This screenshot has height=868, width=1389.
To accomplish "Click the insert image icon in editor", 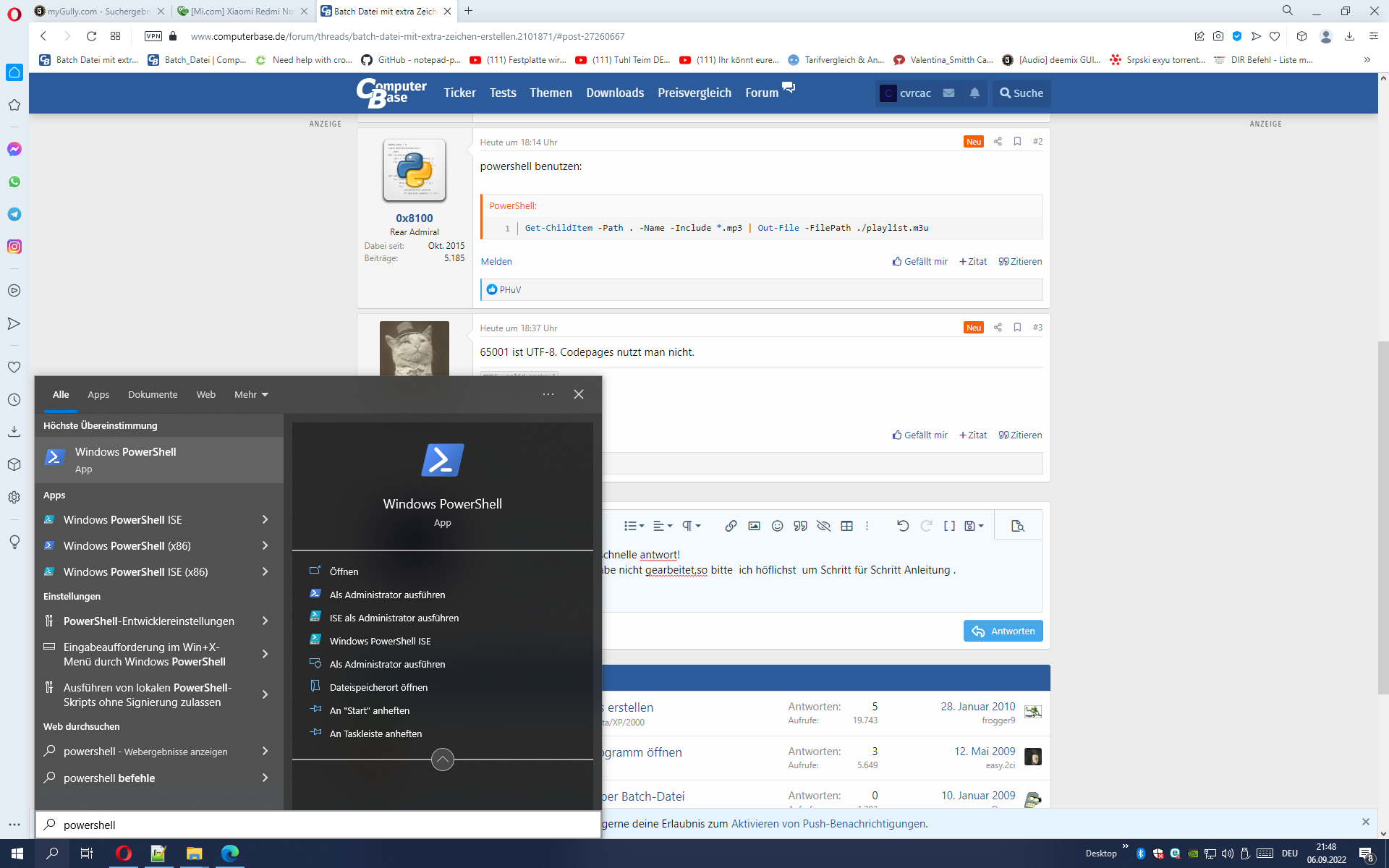I will [x=754, y=526].
